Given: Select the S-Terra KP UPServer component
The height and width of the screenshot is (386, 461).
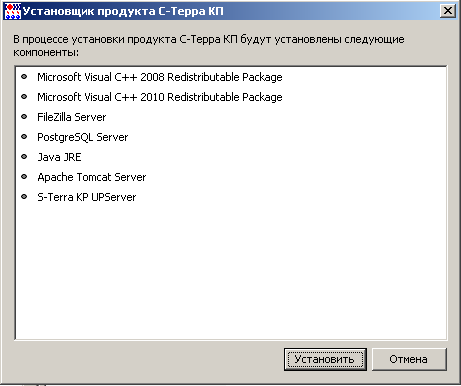Looking at the screenshot, I should [x=87, y=197].
